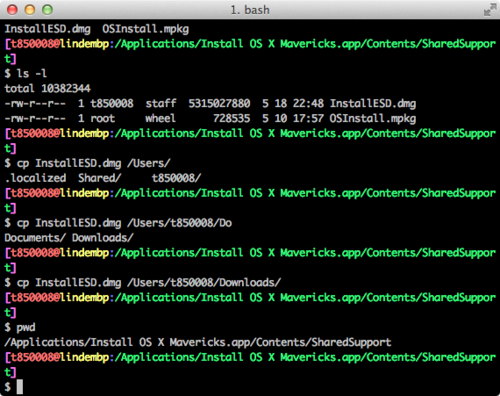Click InstallESD.dmg in the ls -l listing

pyautogui.click(x=373, y=104)
